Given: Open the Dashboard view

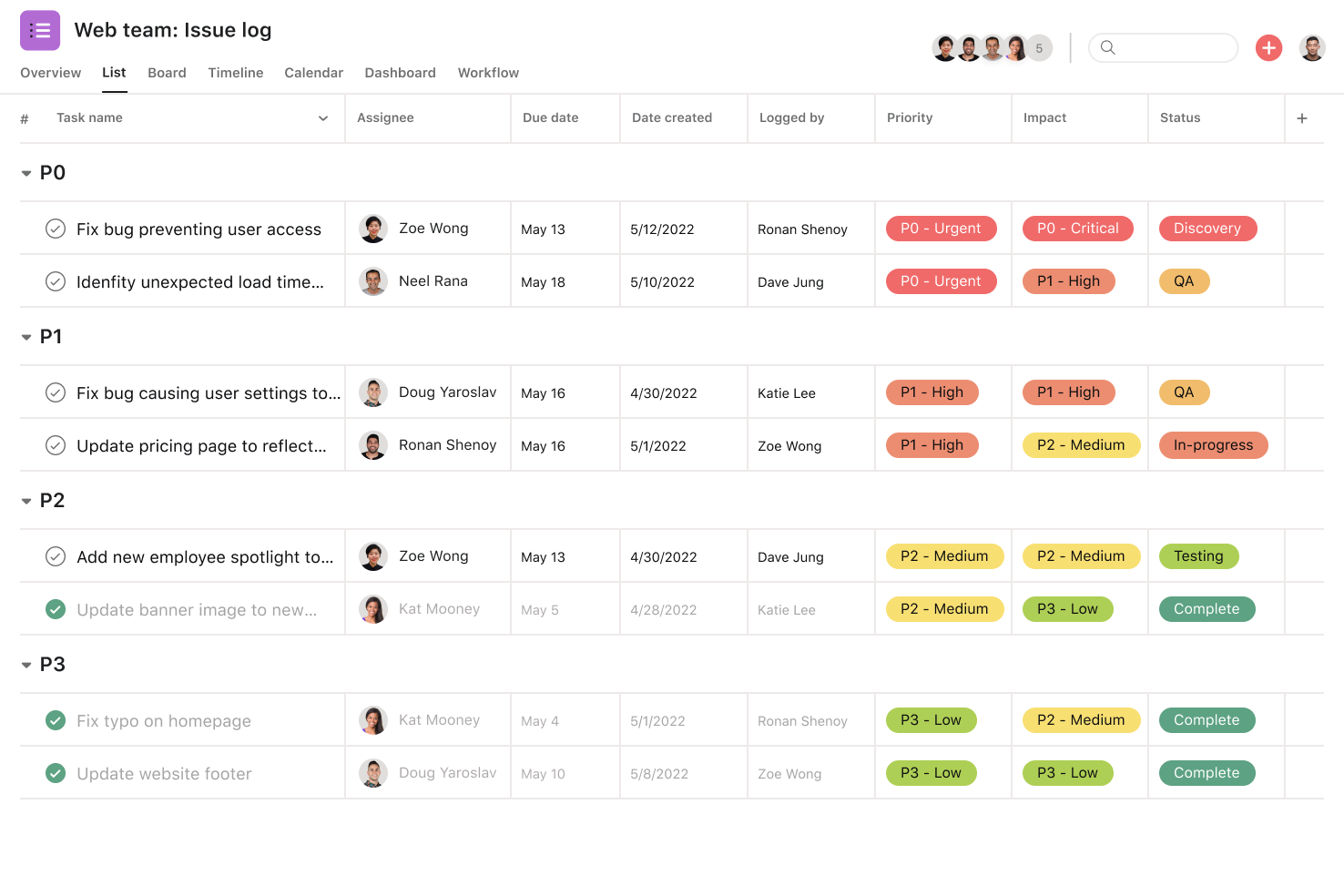Looking at the screenshot, I should 400,73.
